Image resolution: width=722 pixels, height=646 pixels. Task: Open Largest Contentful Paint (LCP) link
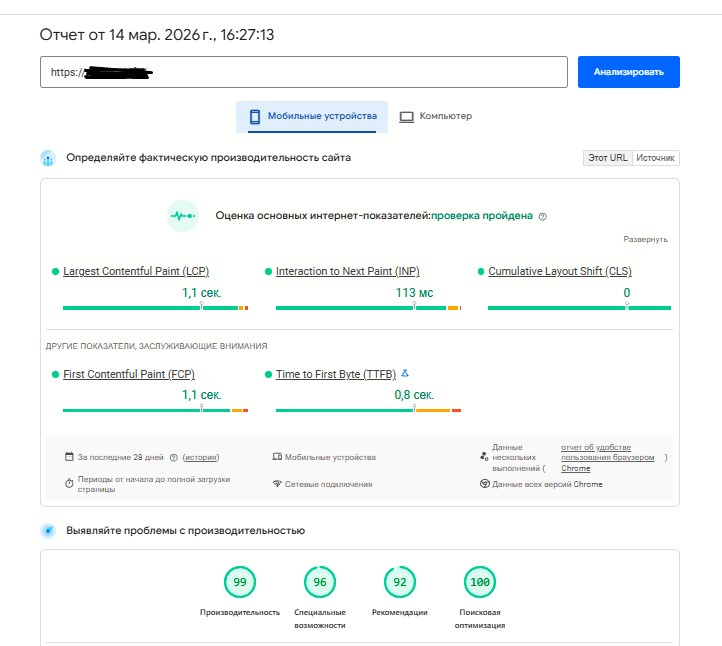[x=136, y=271]
